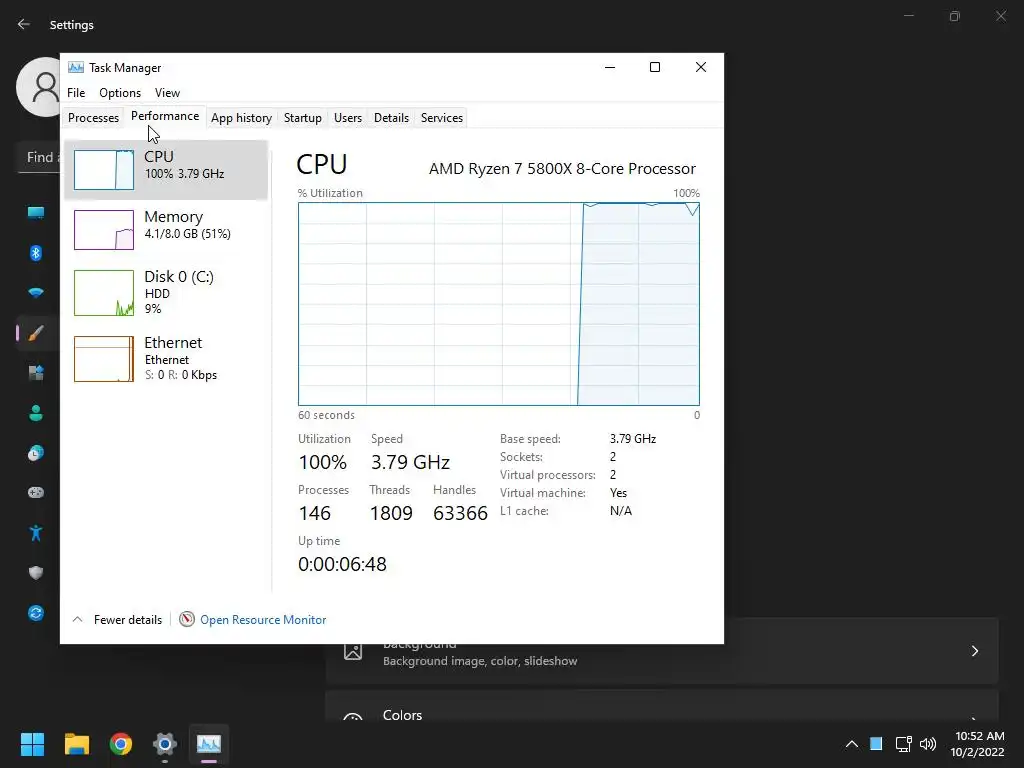The image size is (1024, 768).
Task: Open Time & language icon in Settings sidebar
Action: click(36, 453)
